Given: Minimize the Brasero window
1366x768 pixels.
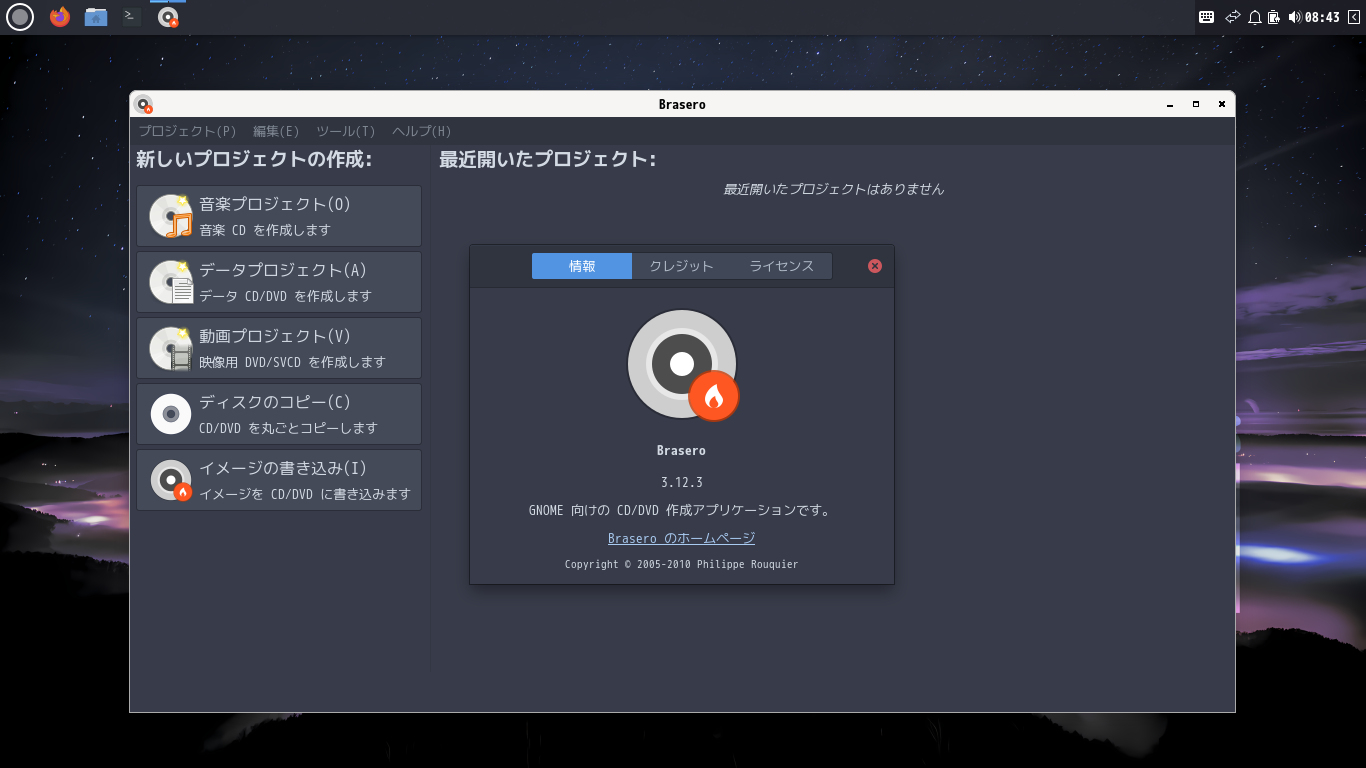Looking at the screenshot, I should 1170,104.
